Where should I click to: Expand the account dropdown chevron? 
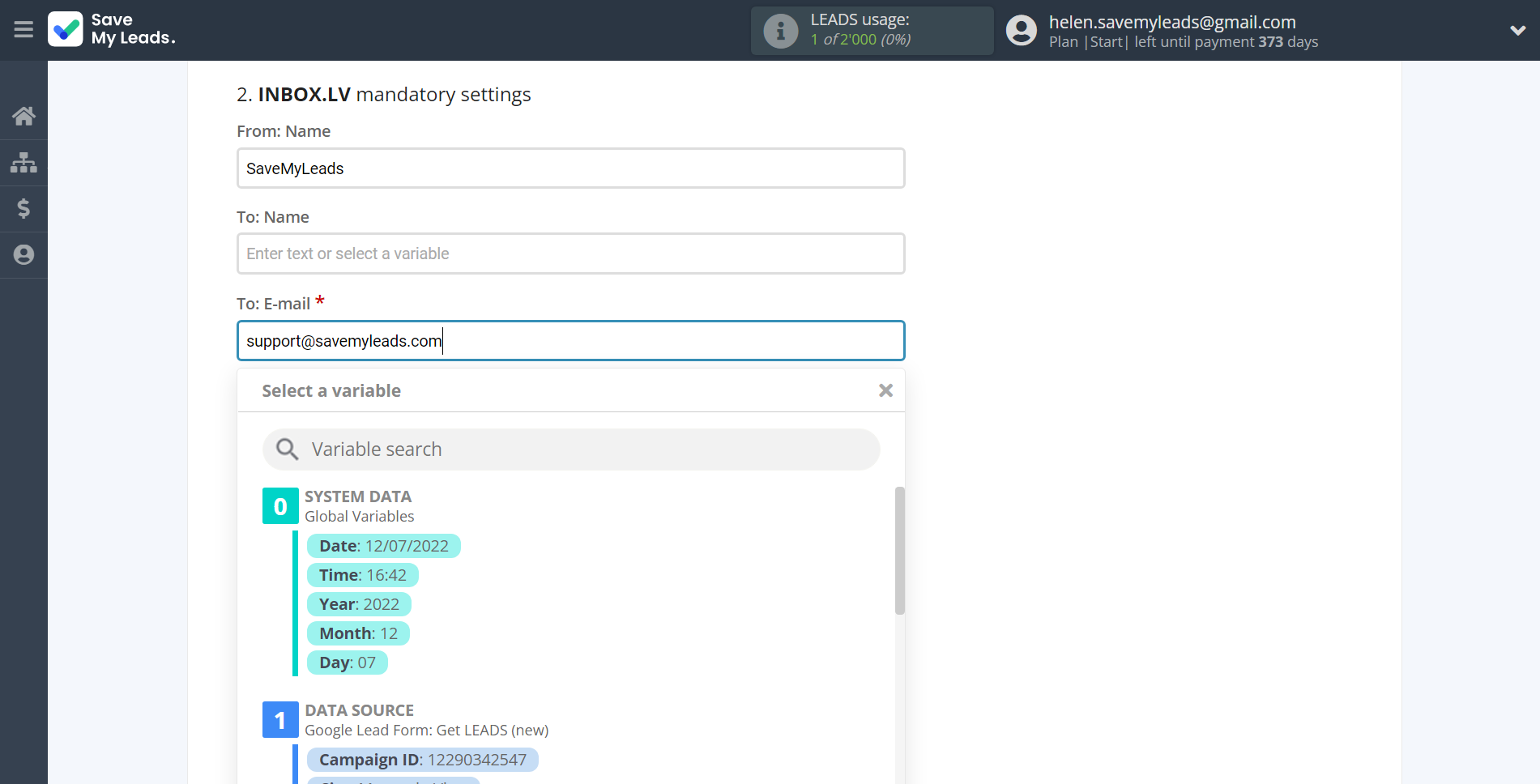click(x=1517, y=31)
